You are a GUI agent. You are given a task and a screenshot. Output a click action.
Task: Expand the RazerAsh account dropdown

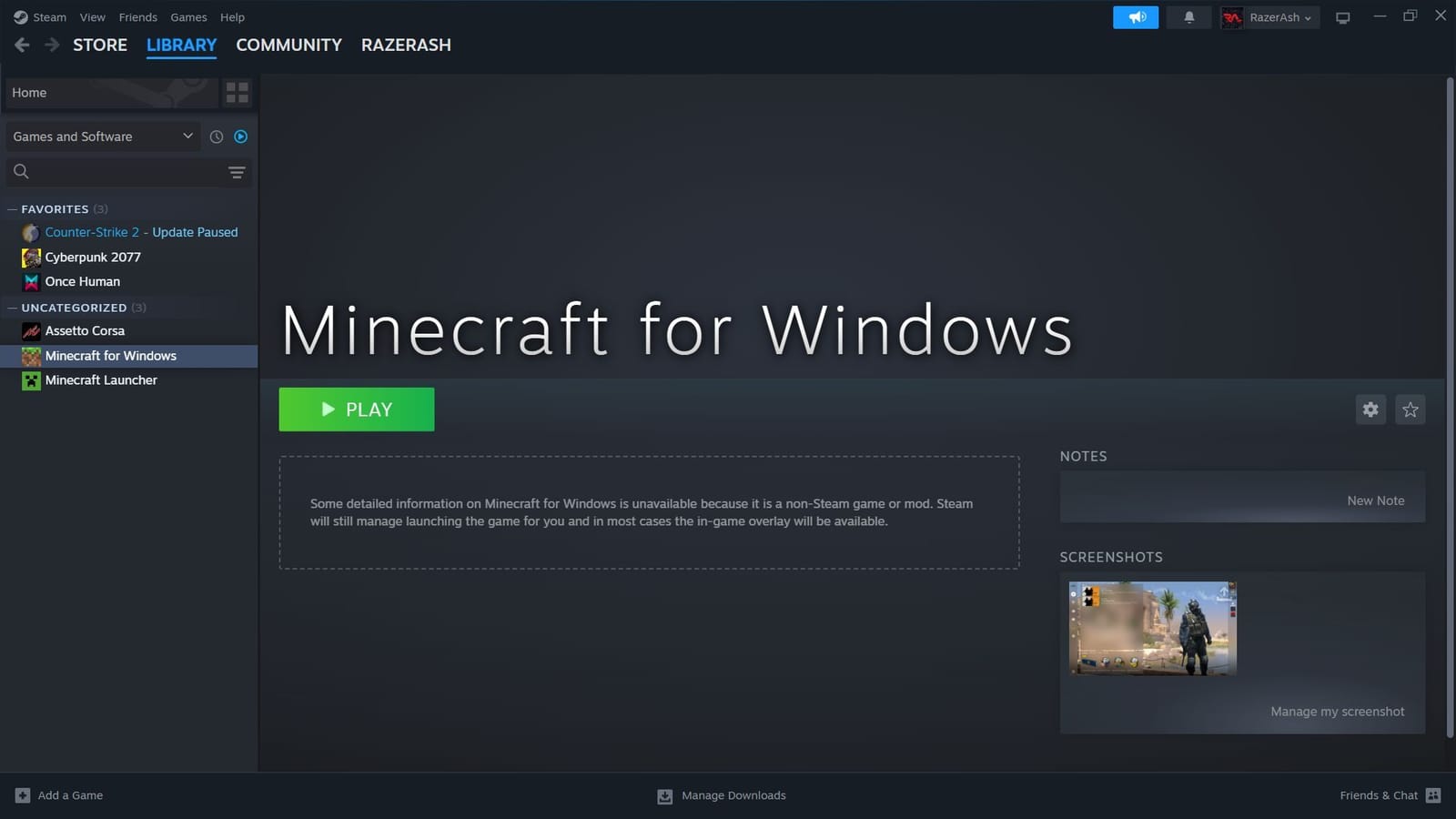click(x=1270, y=17)
